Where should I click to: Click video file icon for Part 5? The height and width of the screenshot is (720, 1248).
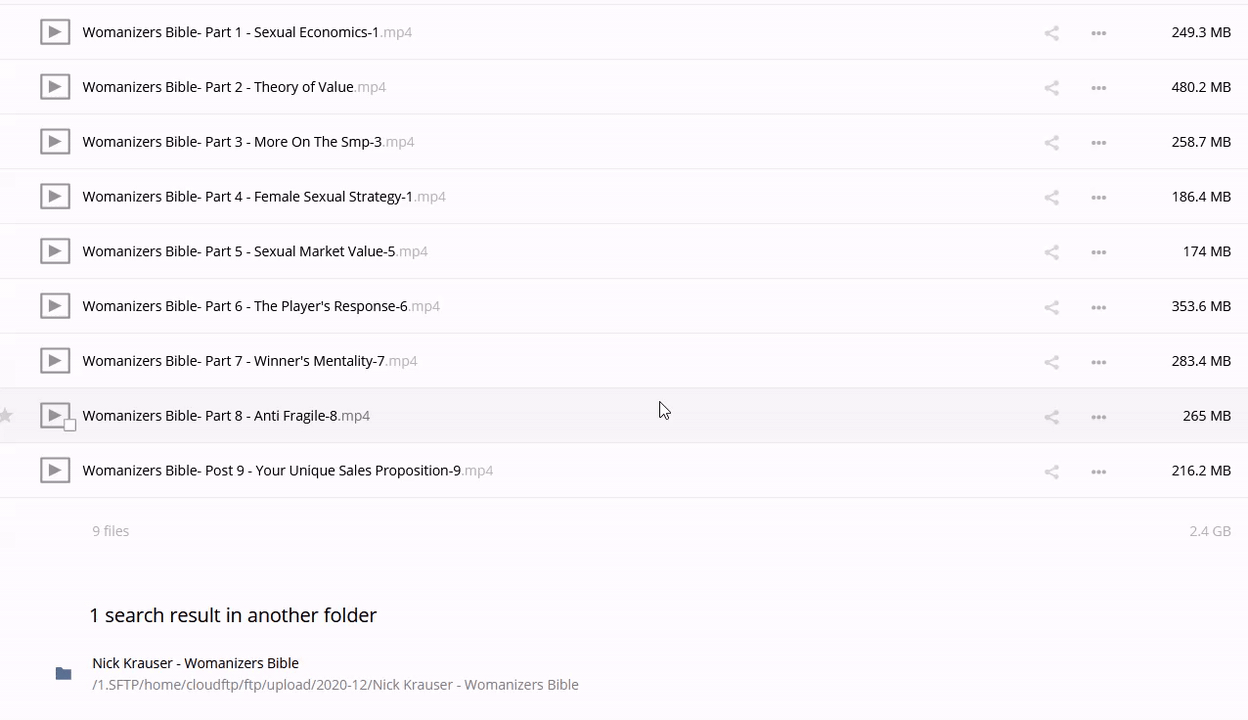pos(55,251)
